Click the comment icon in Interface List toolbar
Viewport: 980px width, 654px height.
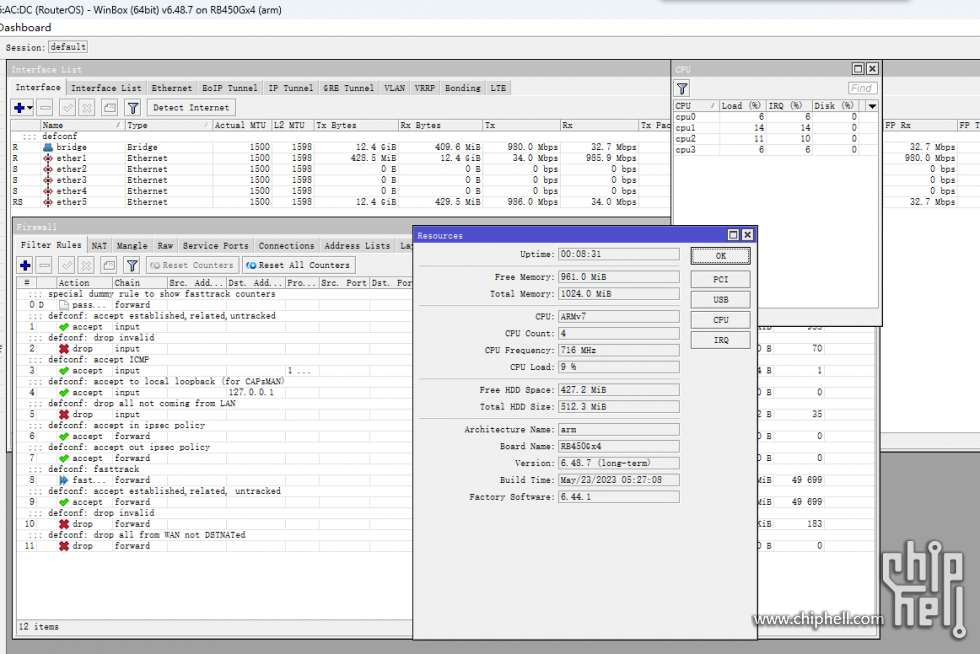[x=109, y=108]
